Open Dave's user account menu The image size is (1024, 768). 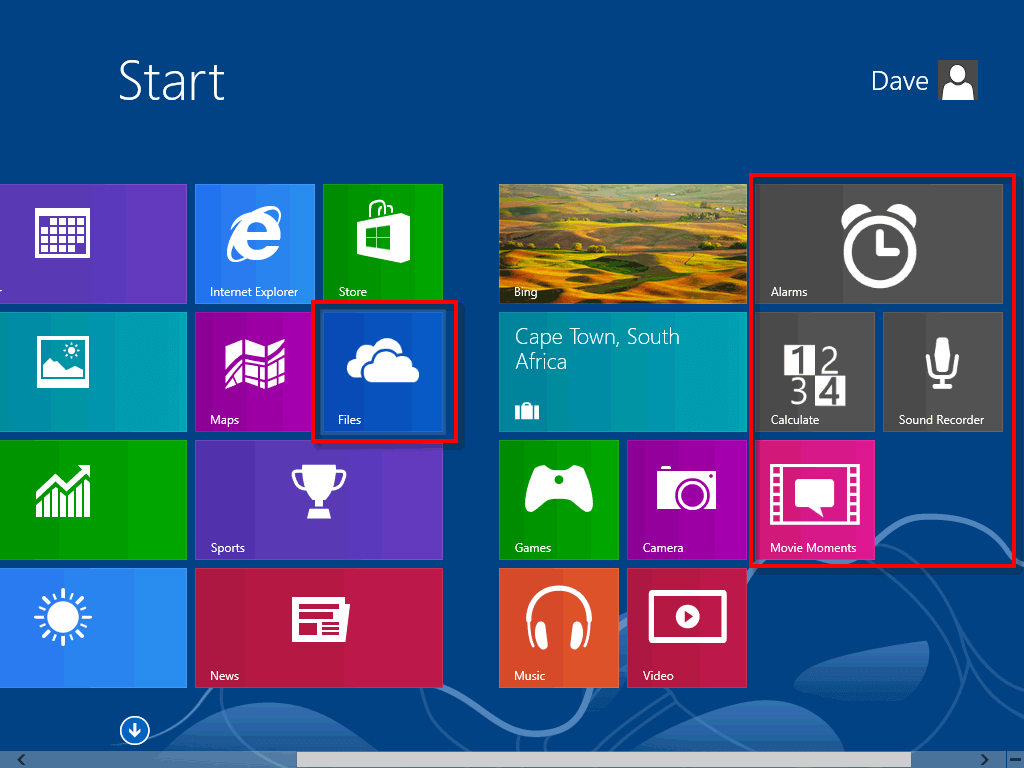click(x=924, y=80)
